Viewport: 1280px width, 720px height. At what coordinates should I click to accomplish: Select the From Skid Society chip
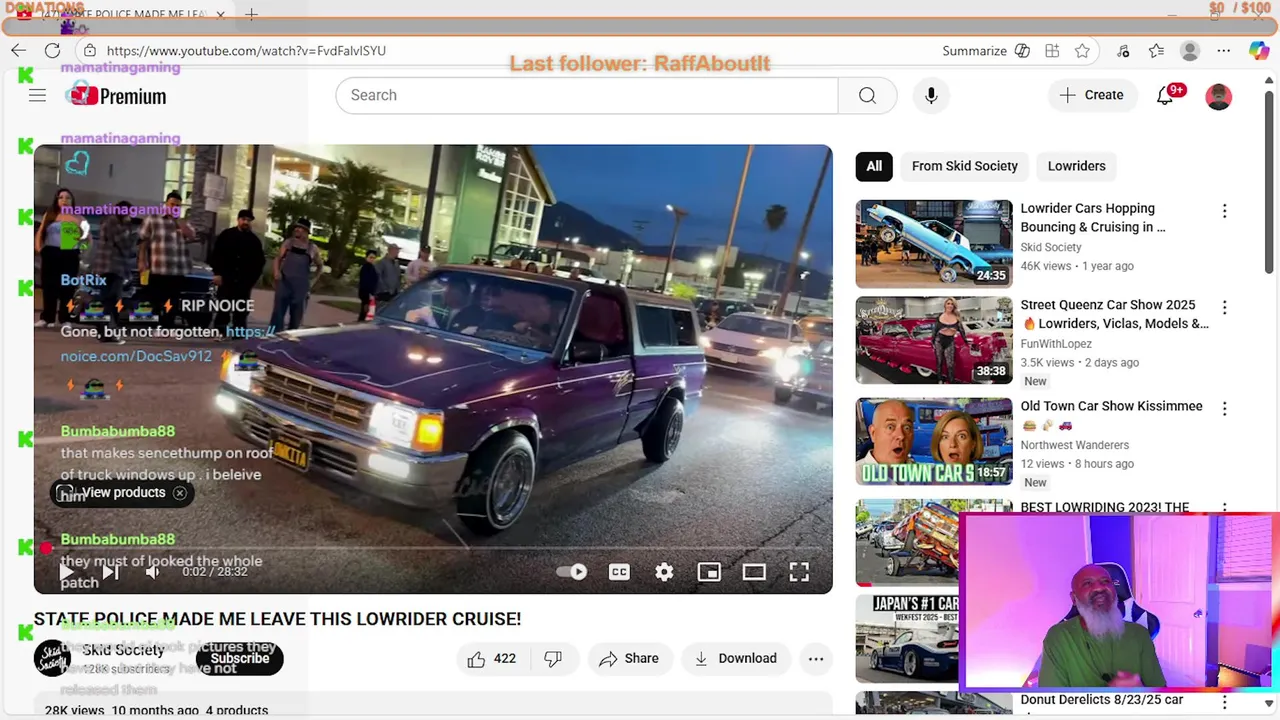(965, 166)
